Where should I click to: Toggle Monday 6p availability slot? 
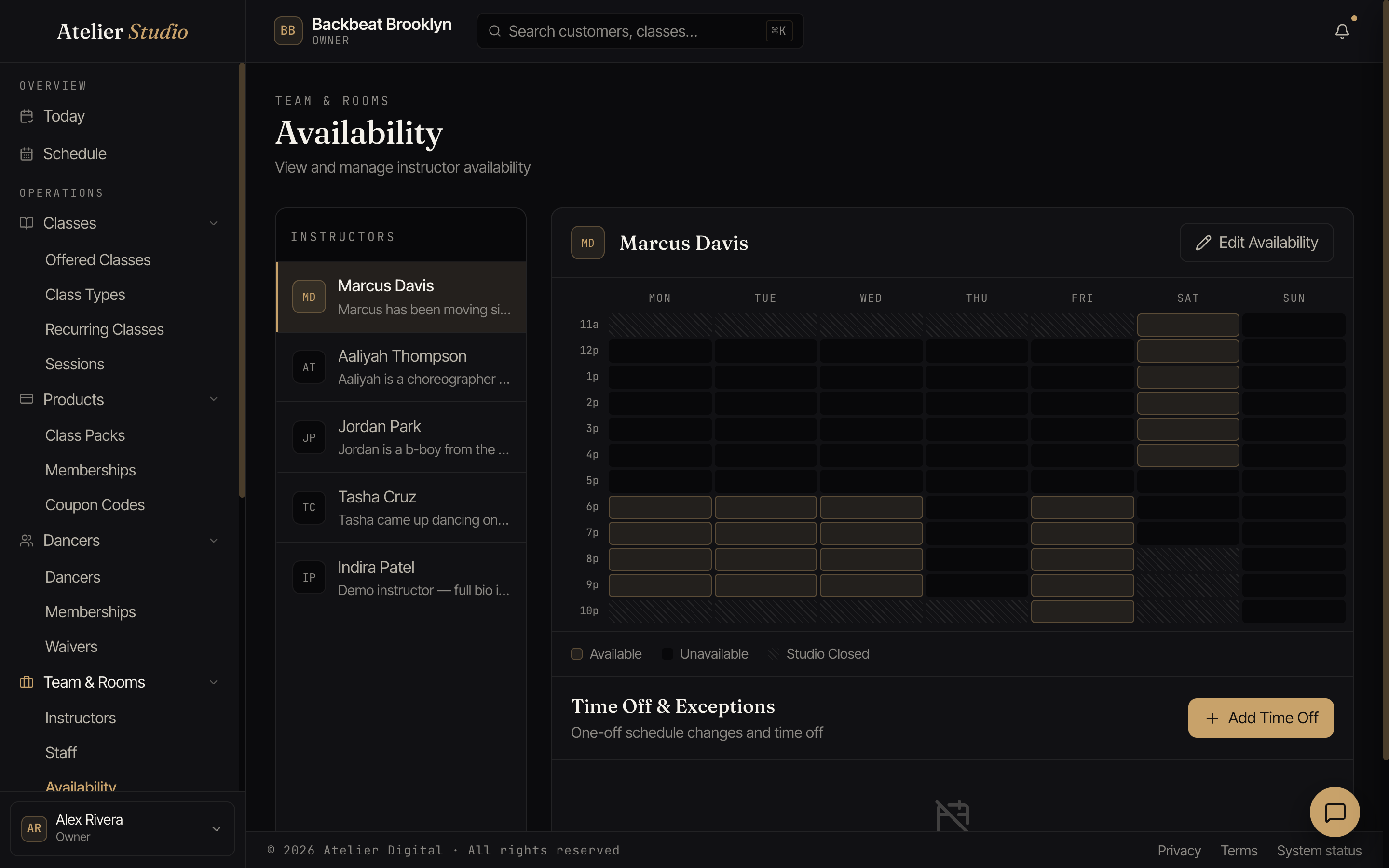point(660,507)
